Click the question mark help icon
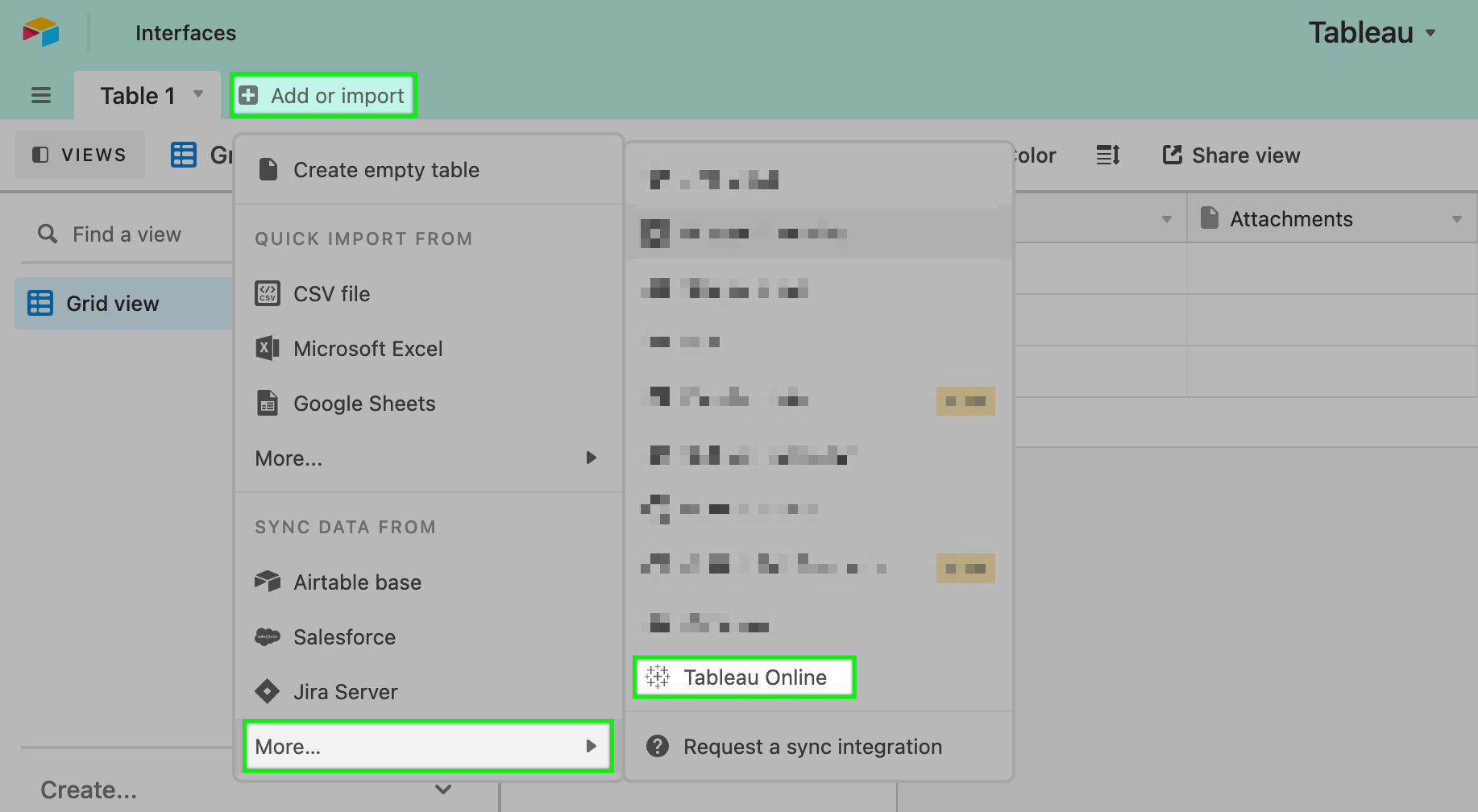Viewport: 1478px width, 812px height. point(658,746)
